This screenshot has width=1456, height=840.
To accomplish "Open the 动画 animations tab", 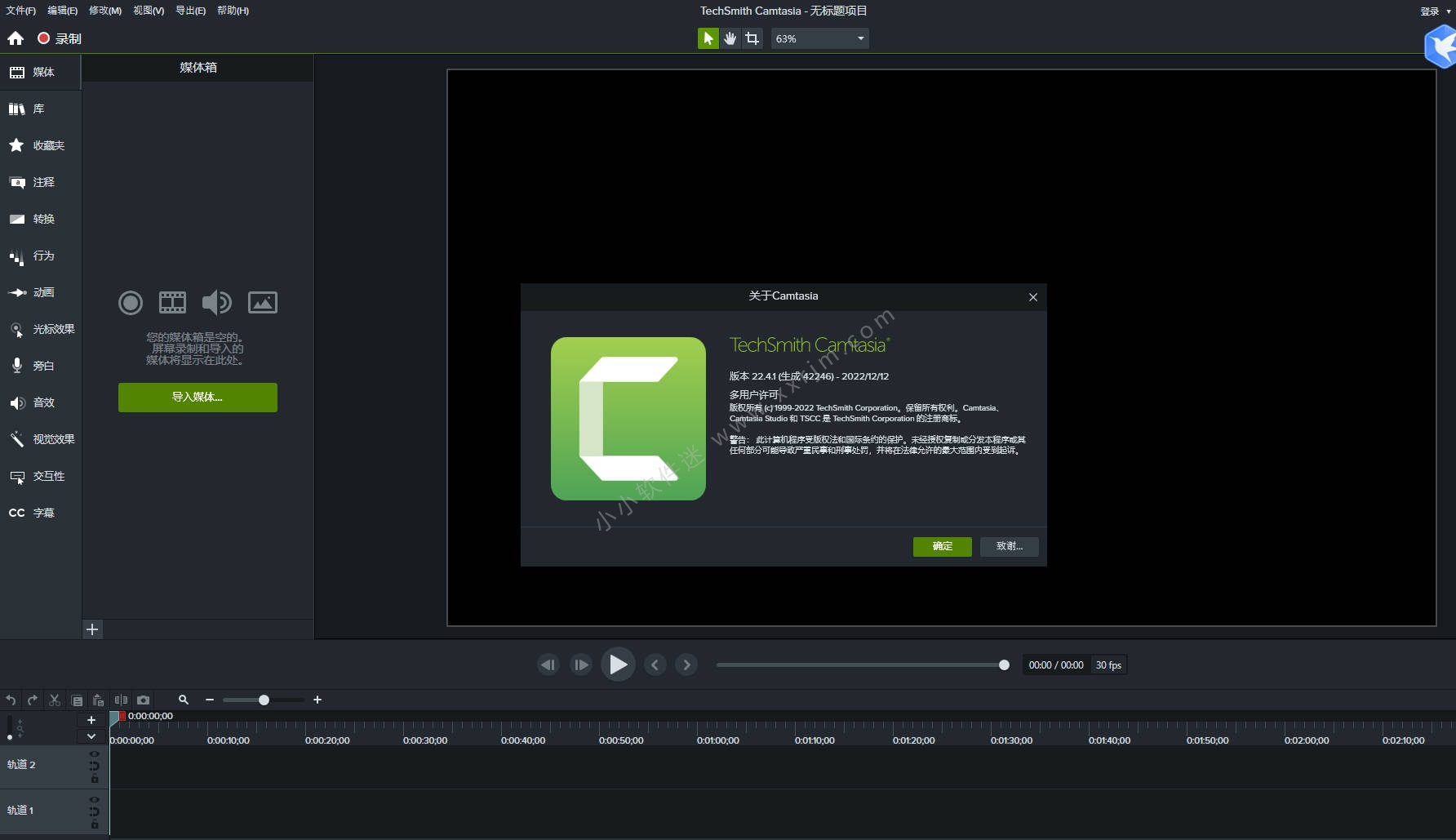I will pyautogui.click(x=40, y=292).
